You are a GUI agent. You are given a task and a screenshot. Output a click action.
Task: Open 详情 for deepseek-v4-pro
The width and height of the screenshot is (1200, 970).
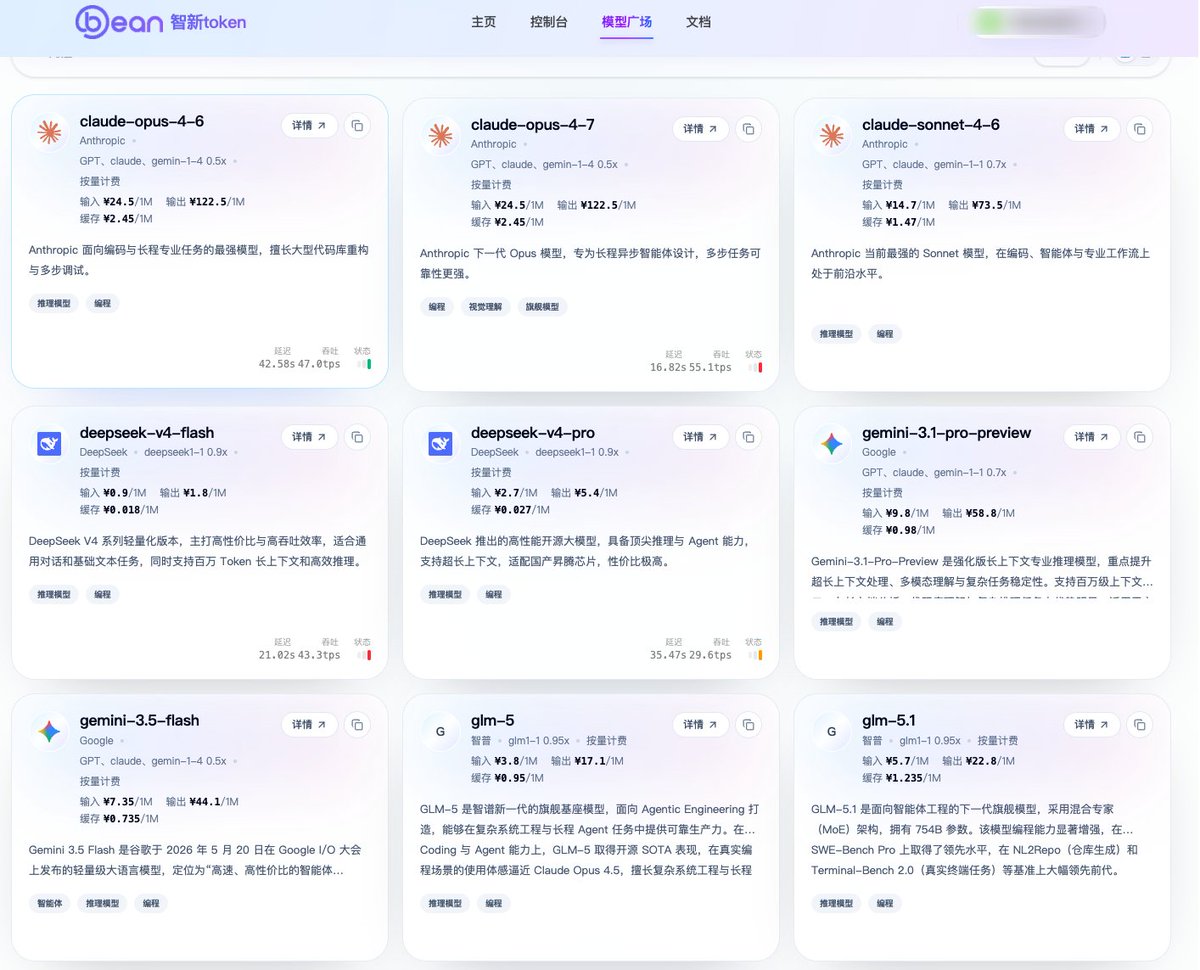[x=700, y=437]
